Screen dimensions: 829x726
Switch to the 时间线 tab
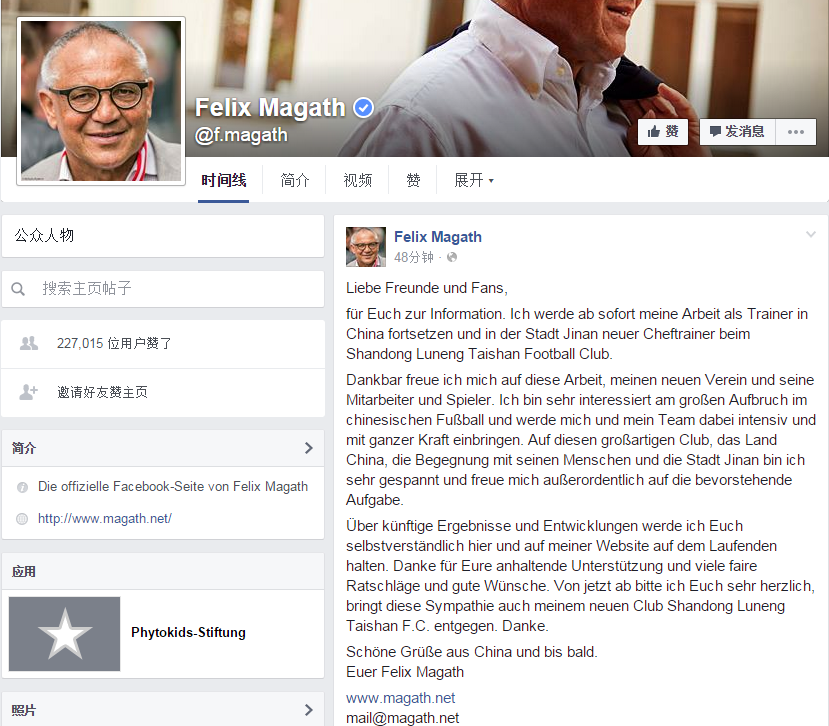(224, 180)
